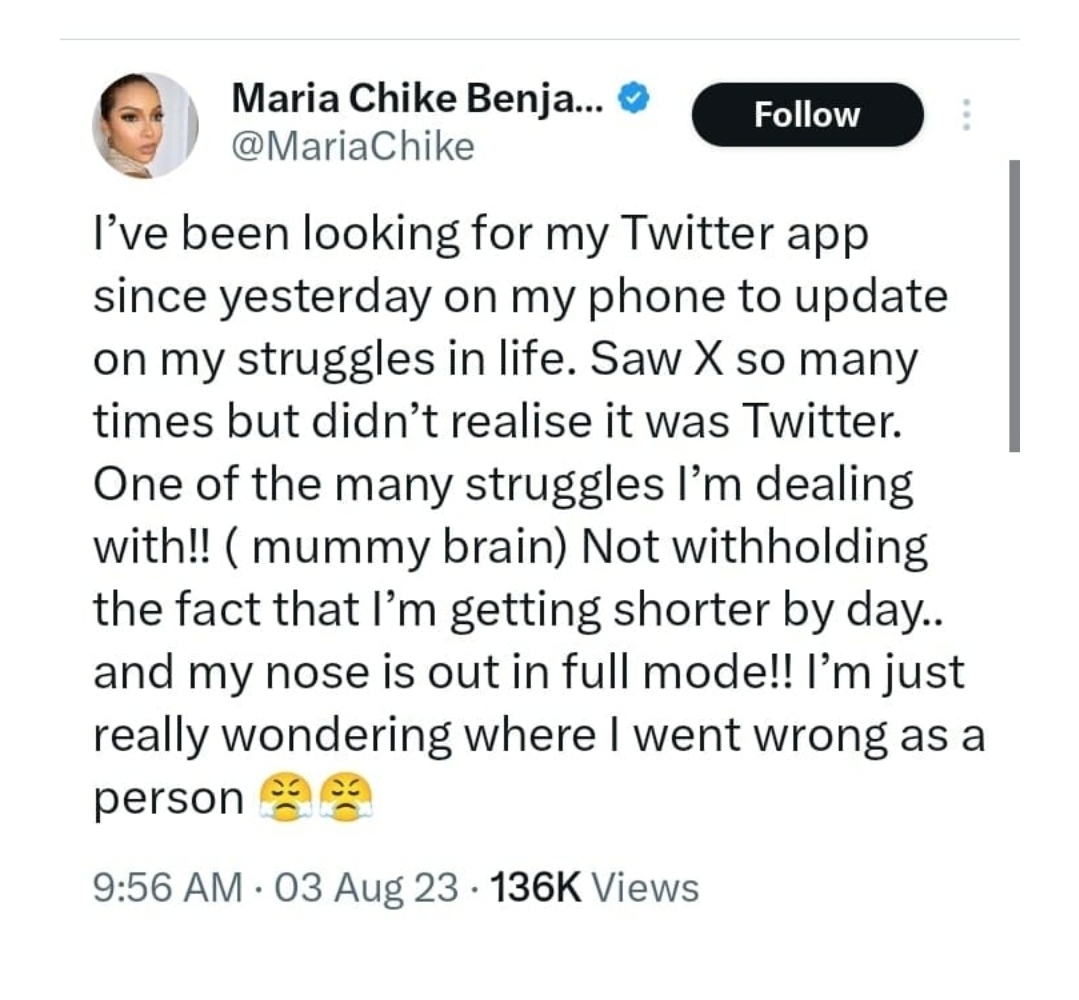Follow the @MariaChike account
The height and width of the screenshot is (1000, 1079).
(x=807, y=114)
